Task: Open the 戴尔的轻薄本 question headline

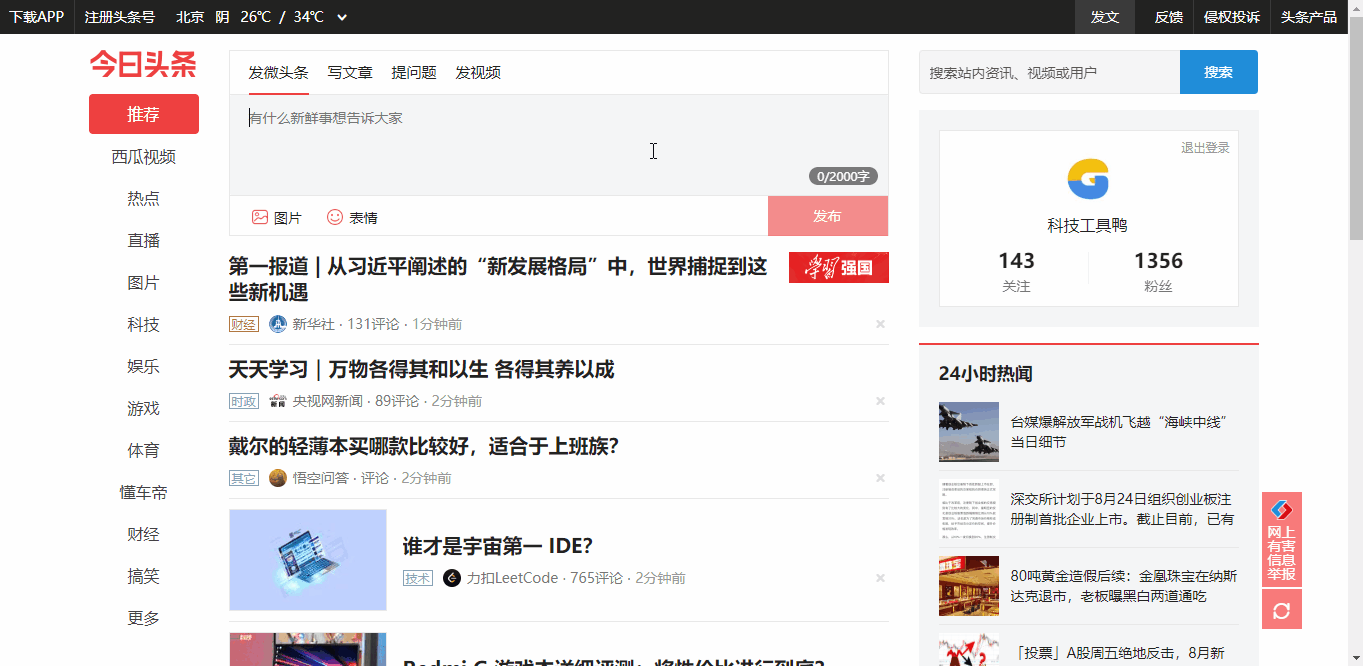Action: pos(424,447)
